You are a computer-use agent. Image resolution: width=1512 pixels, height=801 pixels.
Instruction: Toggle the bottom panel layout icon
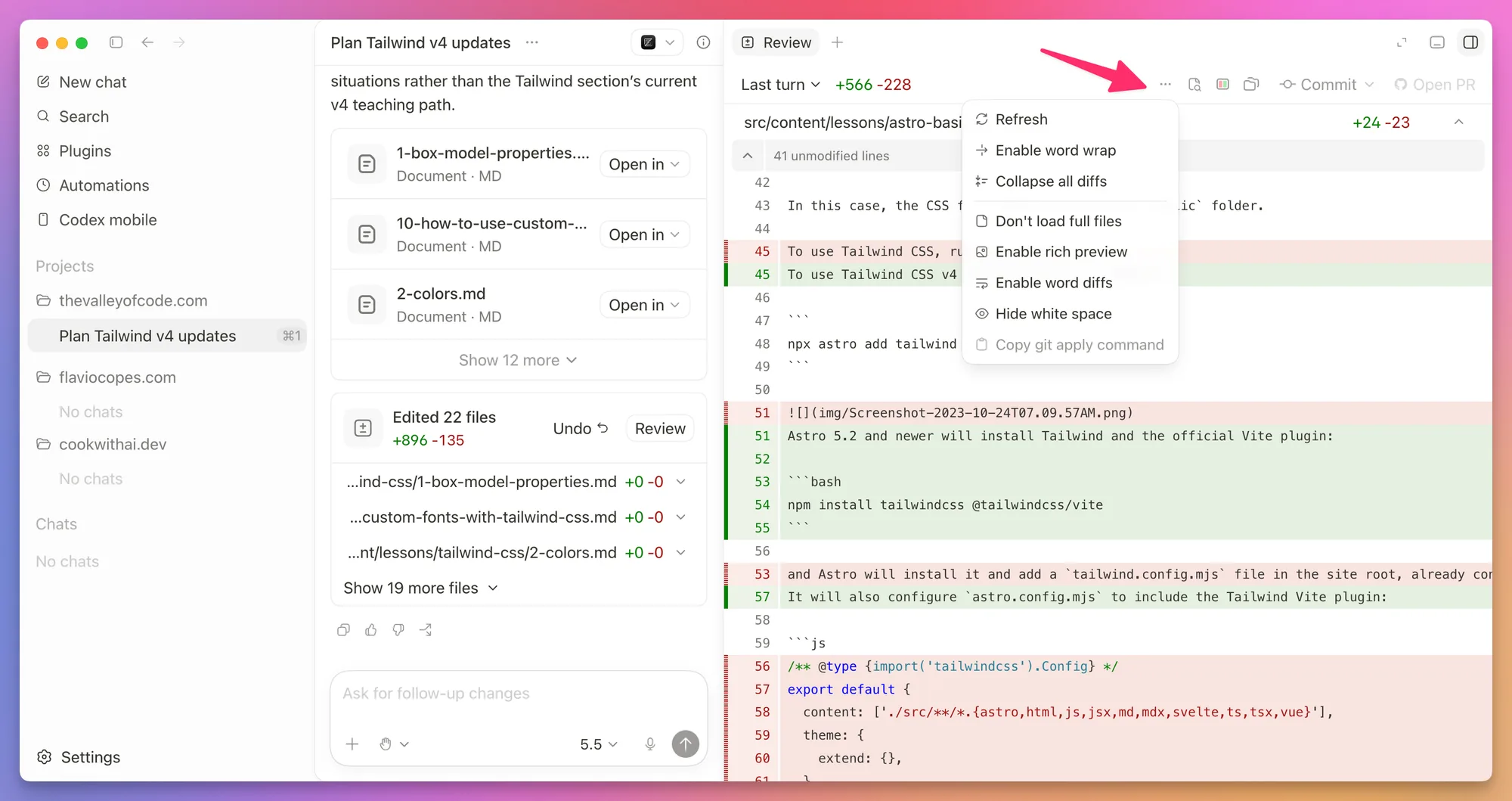[1437, 42]
